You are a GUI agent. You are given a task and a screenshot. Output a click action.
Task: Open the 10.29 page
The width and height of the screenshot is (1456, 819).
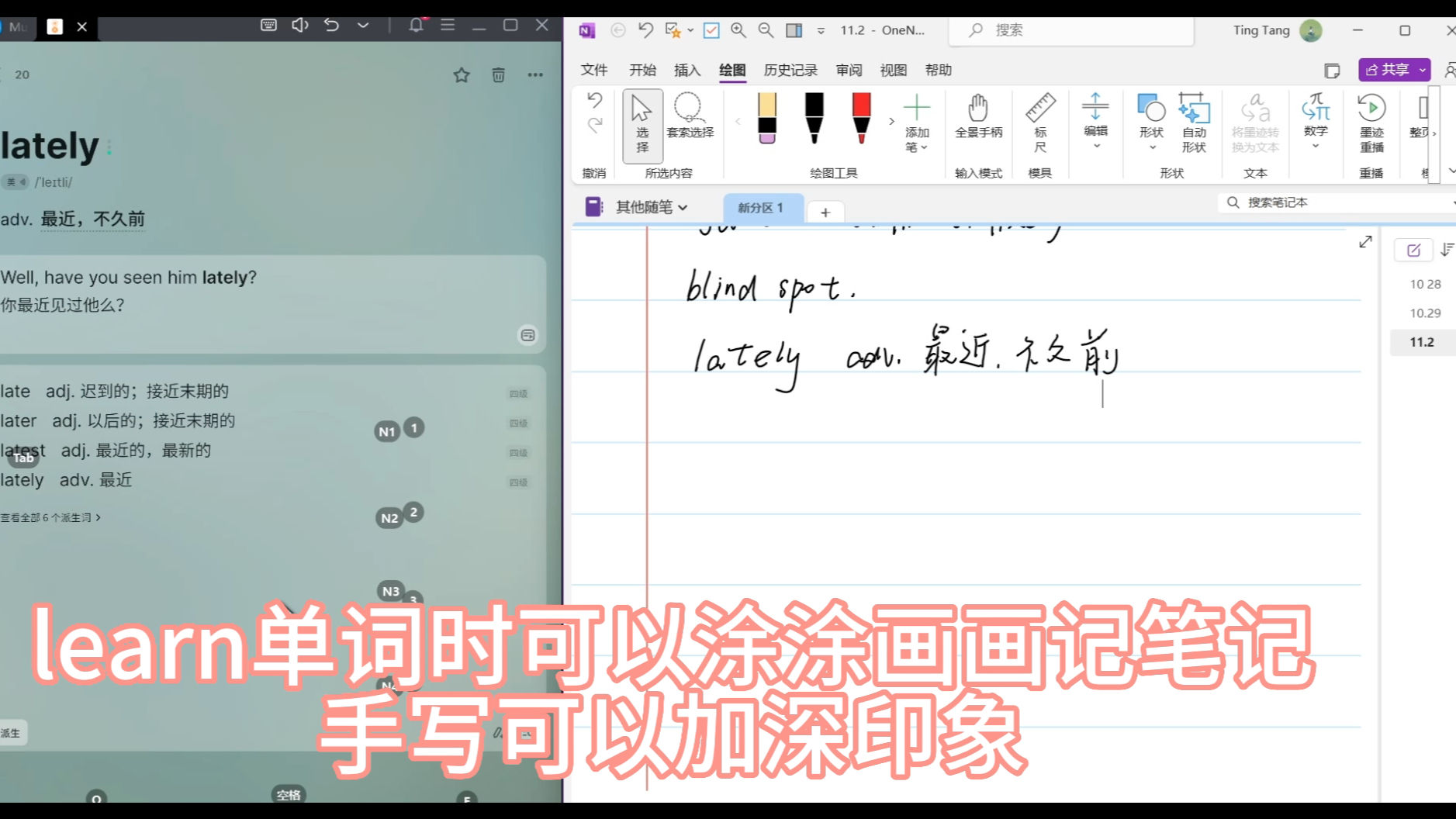[1425, 313]
